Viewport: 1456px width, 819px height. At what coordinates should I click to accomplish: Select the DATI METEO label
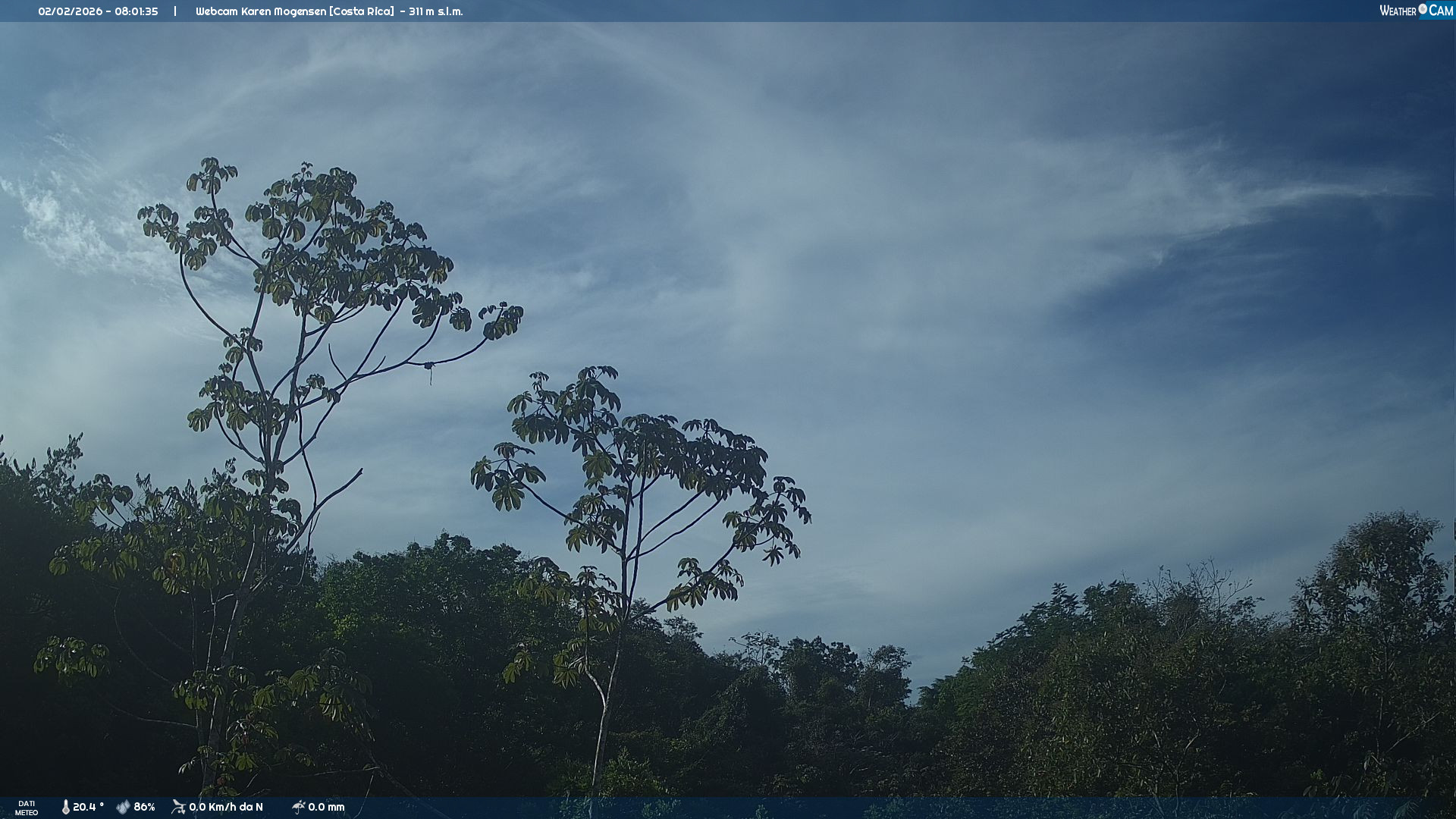27,808
